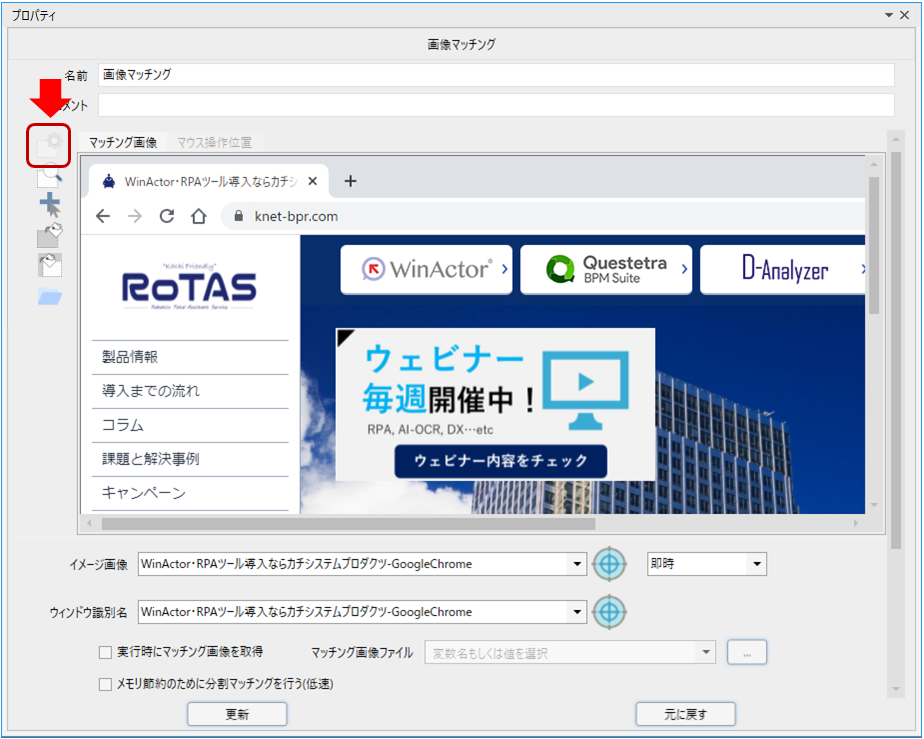Click the knet-bpr.com address text
Viewport: 924px width, 739px height.
tap(296, 216)
